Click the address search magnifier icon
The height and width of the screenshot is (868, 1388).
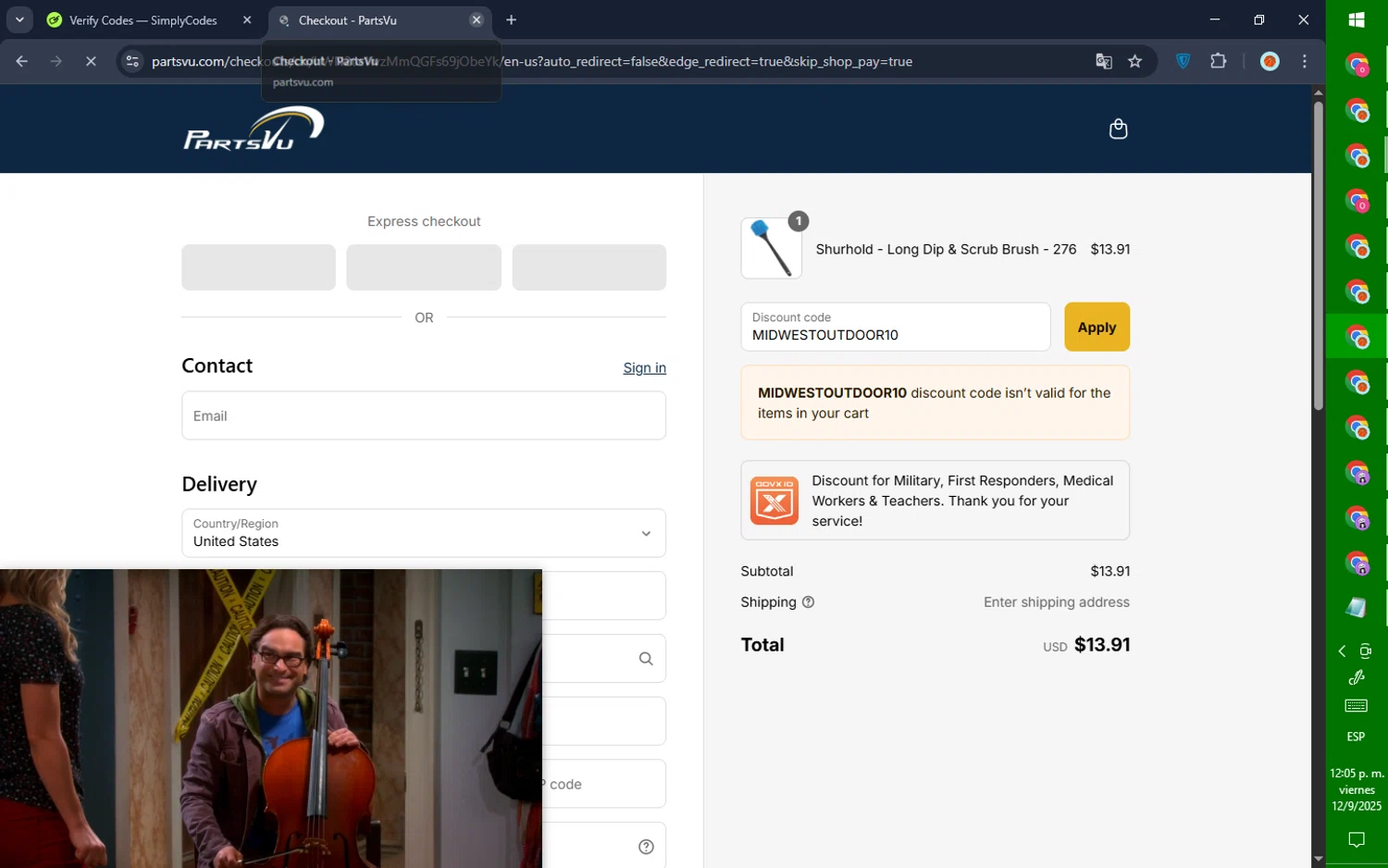pos(646,659)
